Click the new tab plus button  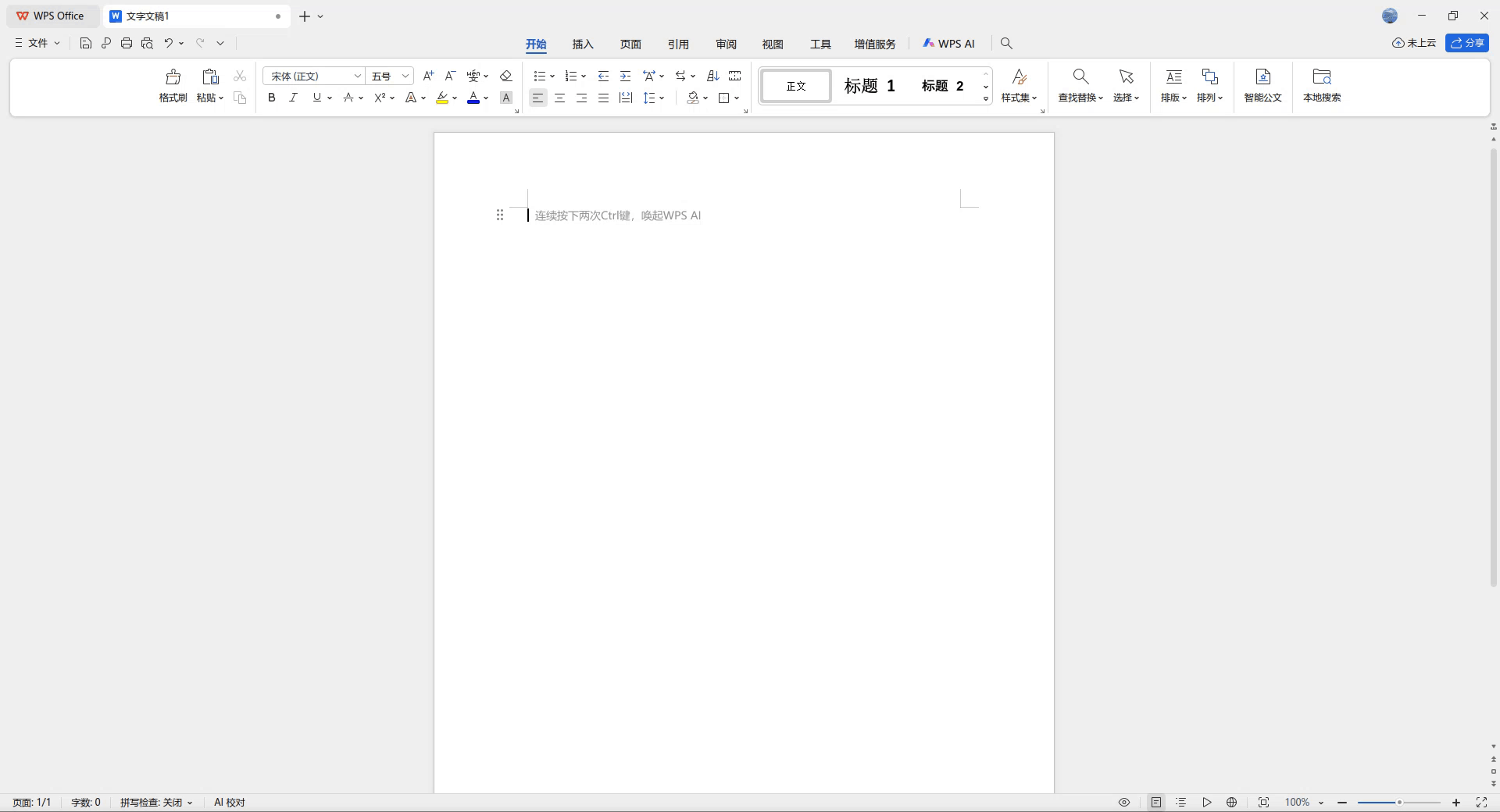(305, 16)
